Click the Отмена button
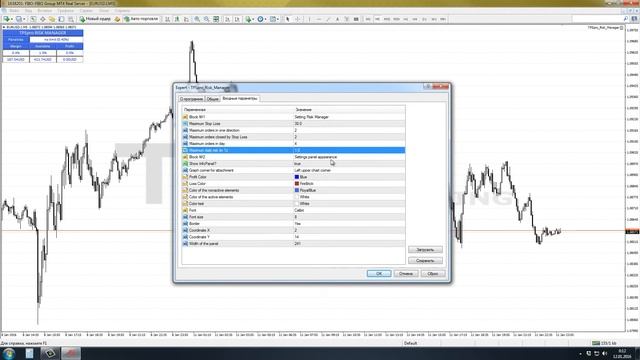The image size is (640, 360). pyautogui.click(x=406, y=273)
